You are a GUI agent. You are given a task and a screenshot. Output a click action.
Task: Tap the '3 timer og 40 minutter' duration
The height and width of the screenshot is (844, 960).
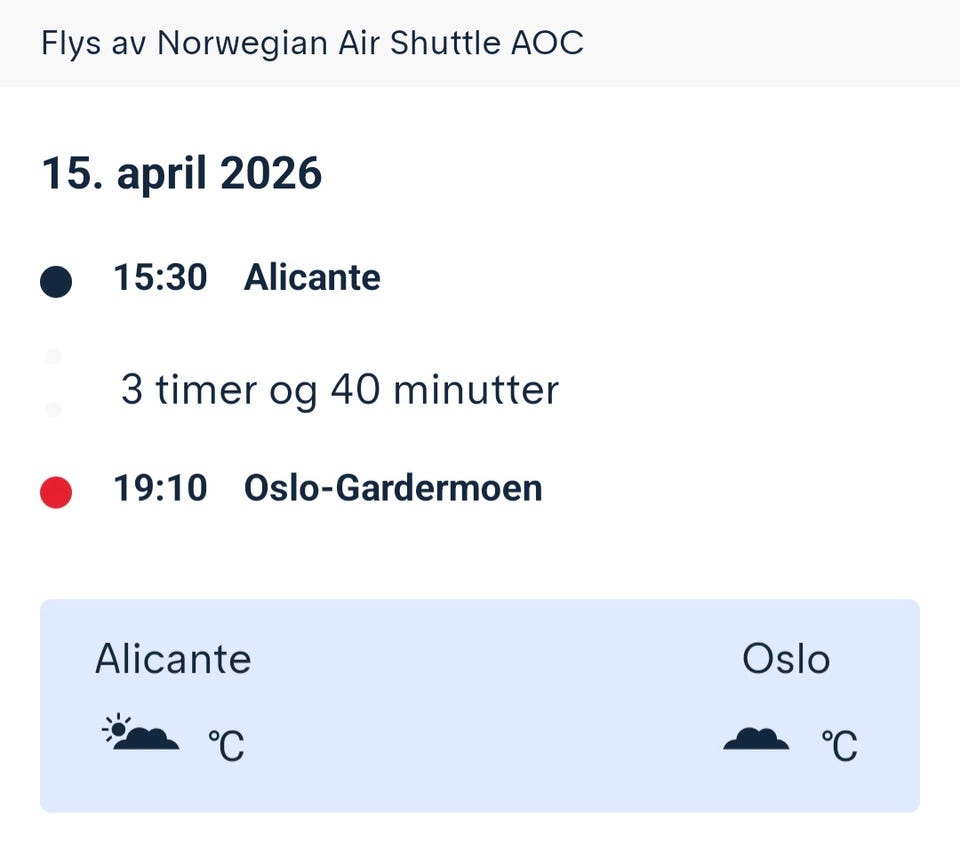click(x=339, y=389)
